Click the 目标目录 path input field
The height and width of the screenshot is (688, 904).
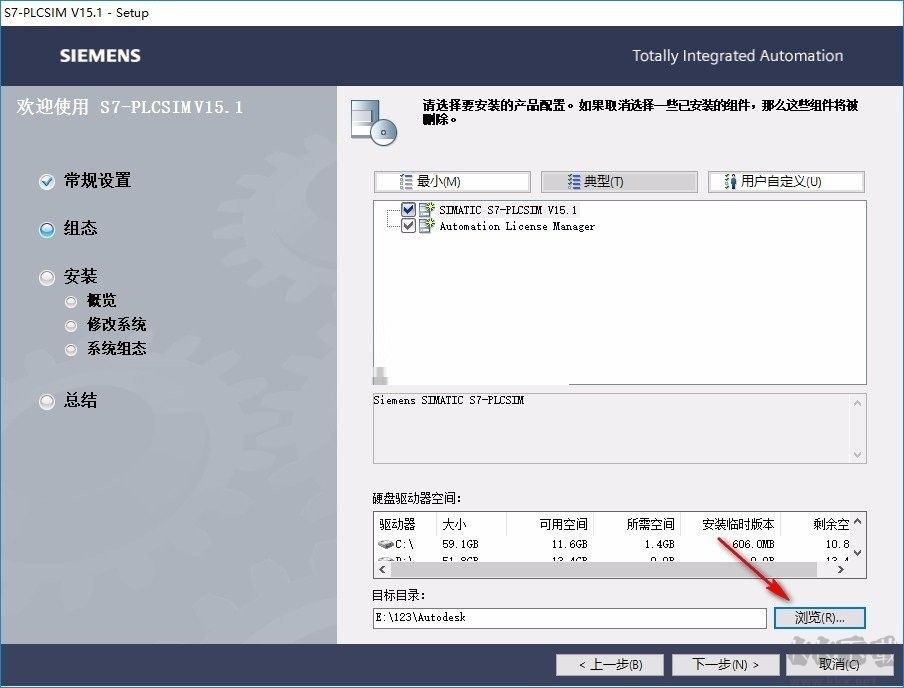(570, 618)
